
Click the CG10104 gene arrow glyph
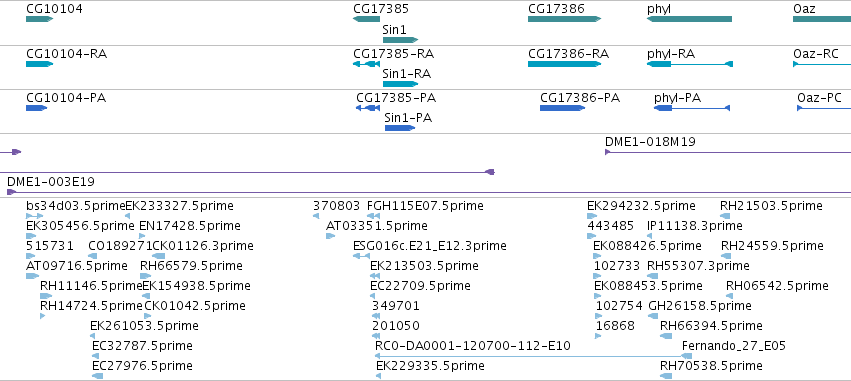point(39,19)
